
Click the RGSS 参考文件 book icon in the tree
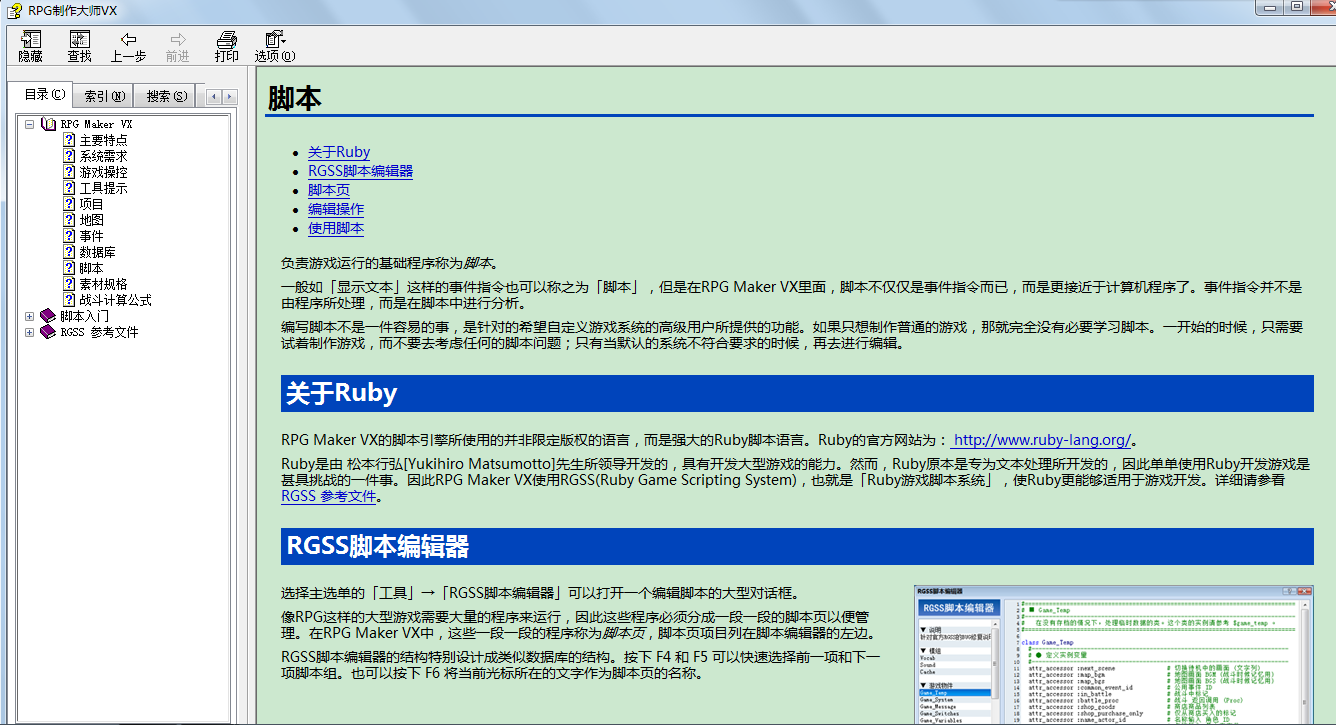(x=48, y=332)
